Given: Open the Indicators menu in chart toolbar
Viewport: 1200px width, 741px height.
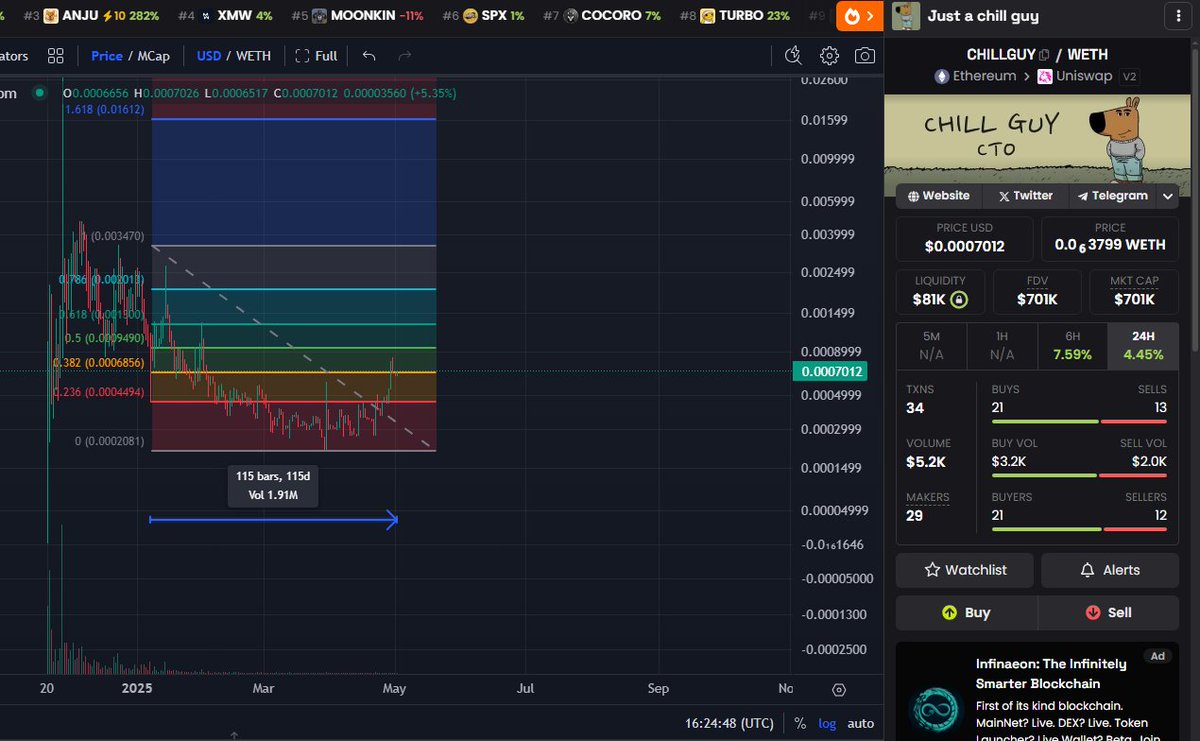Looking at the screenshot, I should click(x=15, y=56).
